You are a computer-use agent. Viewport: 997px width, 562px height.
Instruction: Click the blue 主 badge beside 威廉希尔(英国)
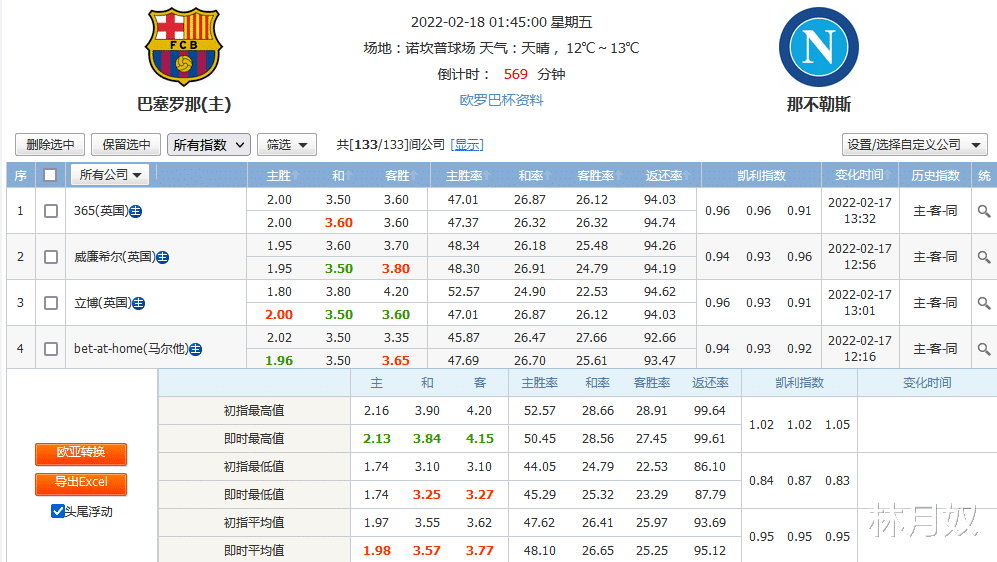pos(162,257)
